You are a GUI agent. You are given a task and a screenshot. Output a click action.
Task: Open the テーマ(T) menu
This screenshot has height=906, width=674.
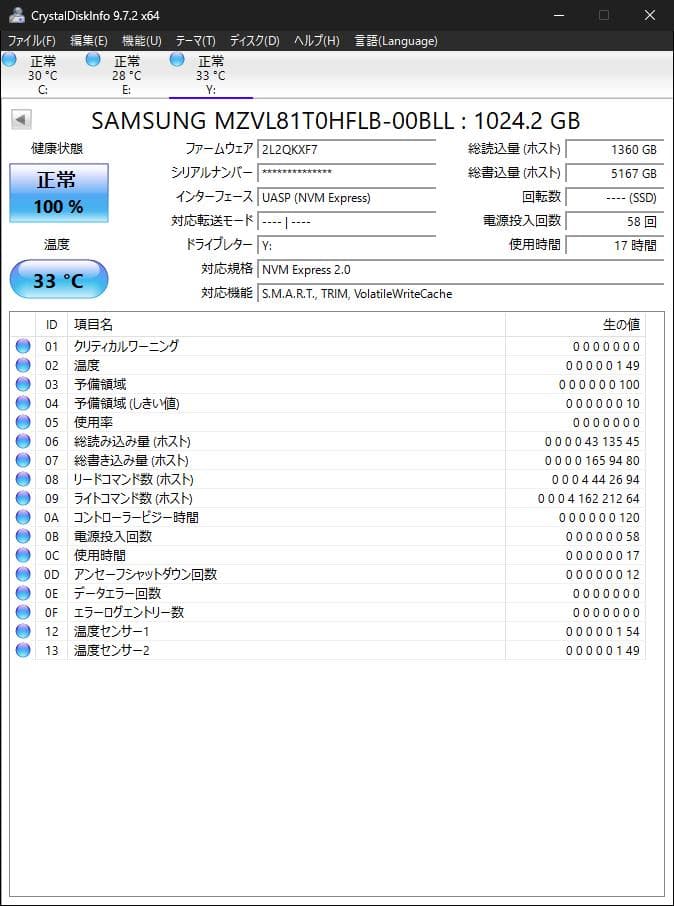pos(195,40)
